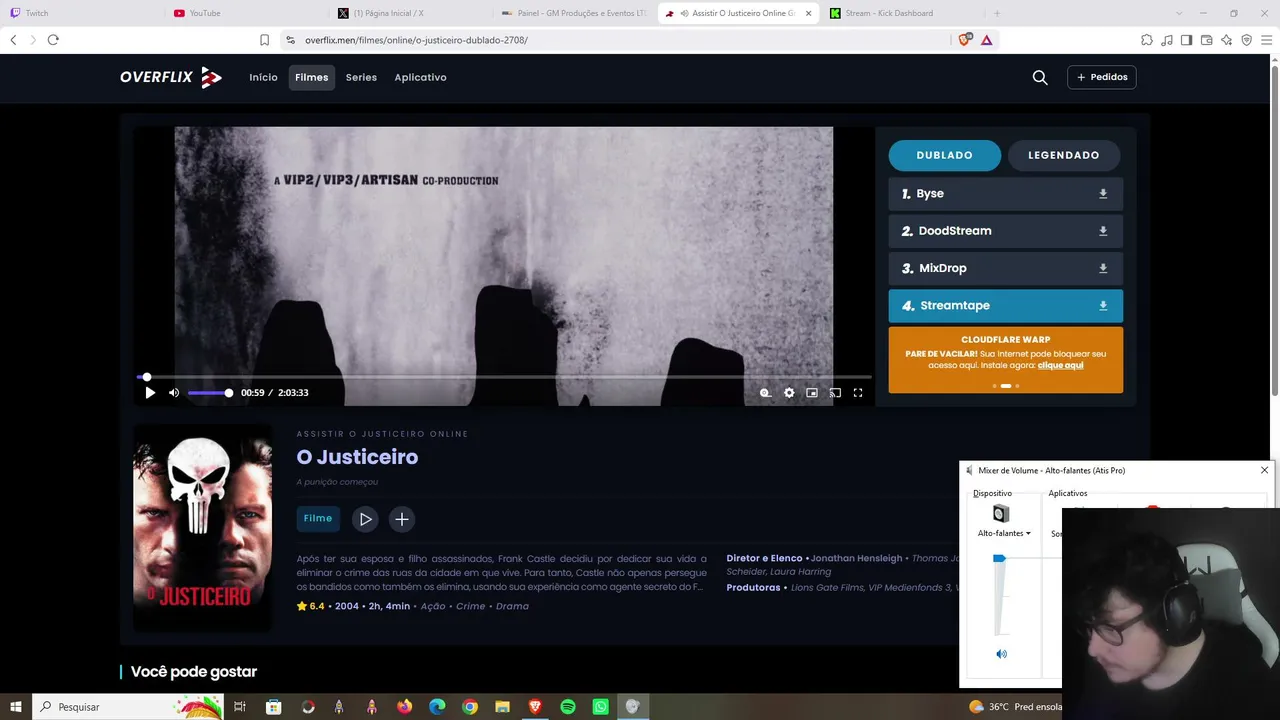The width and height of the screenshot is (1280, 720).
Task: Download from the Streamtape server
Action: pyautogui.click(x=1103, y=306)
